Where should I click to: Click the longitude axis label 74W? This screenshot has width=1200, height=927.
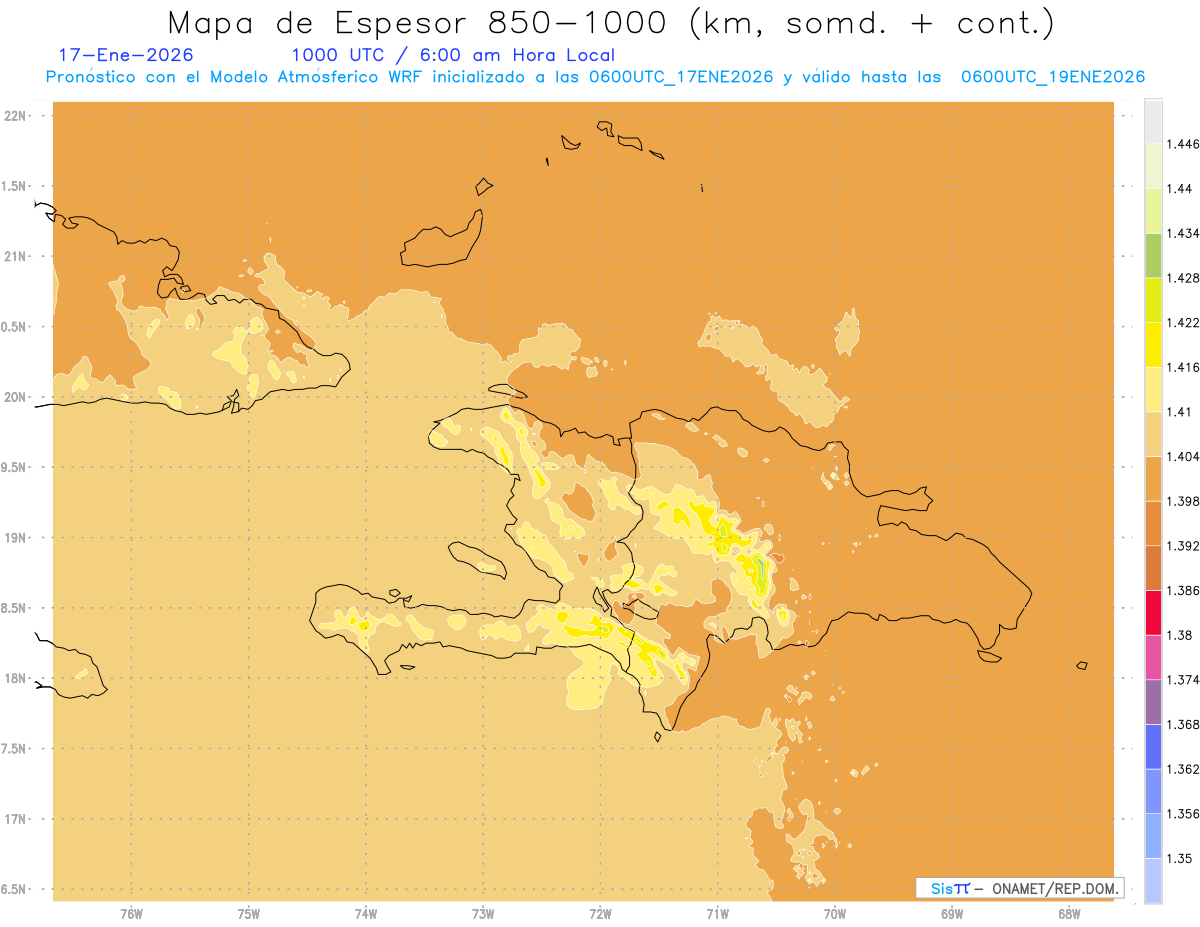[x=366, y=913]
